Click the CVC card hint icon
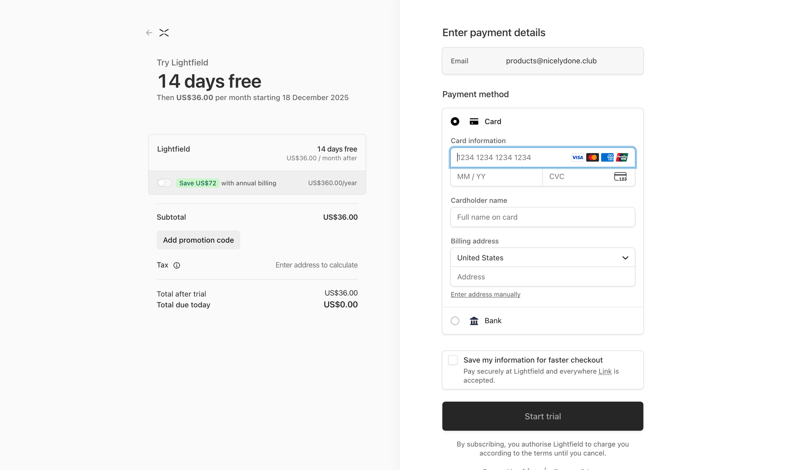 (x=620, y=177)
